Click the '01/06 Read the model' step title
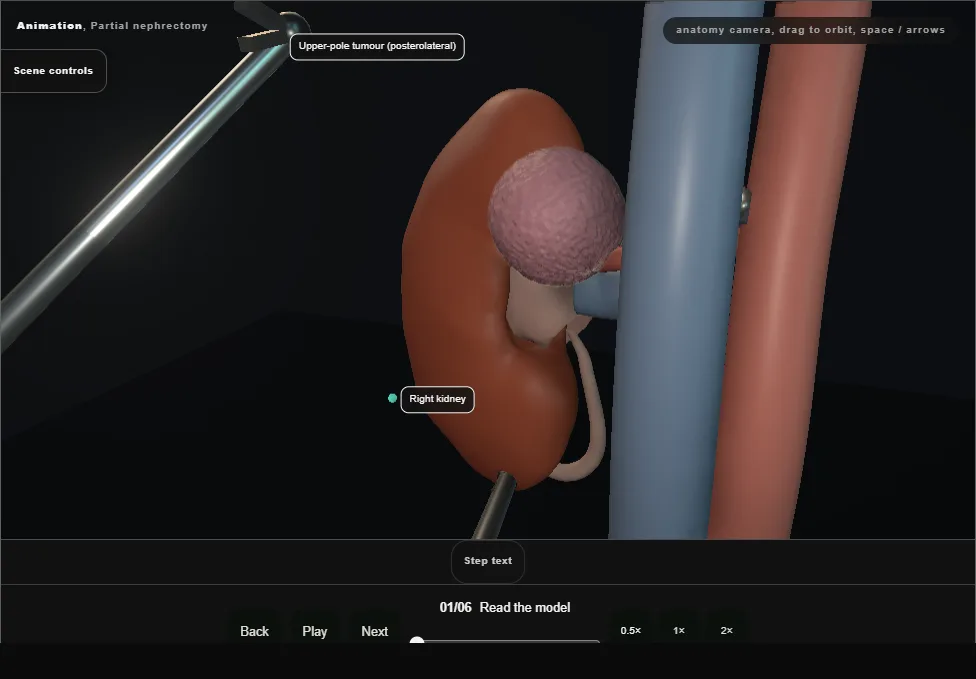Viewport: 976px width, 679px height. tap(505, 607)
